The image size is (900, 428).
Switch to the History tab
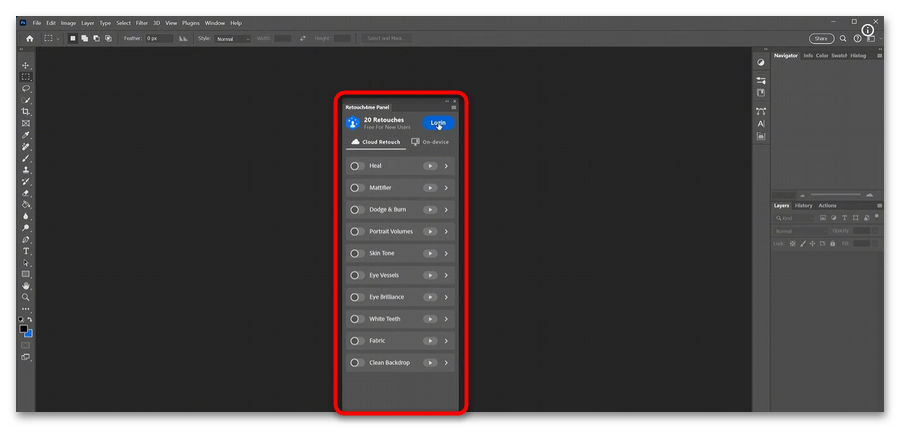(803, 205)
